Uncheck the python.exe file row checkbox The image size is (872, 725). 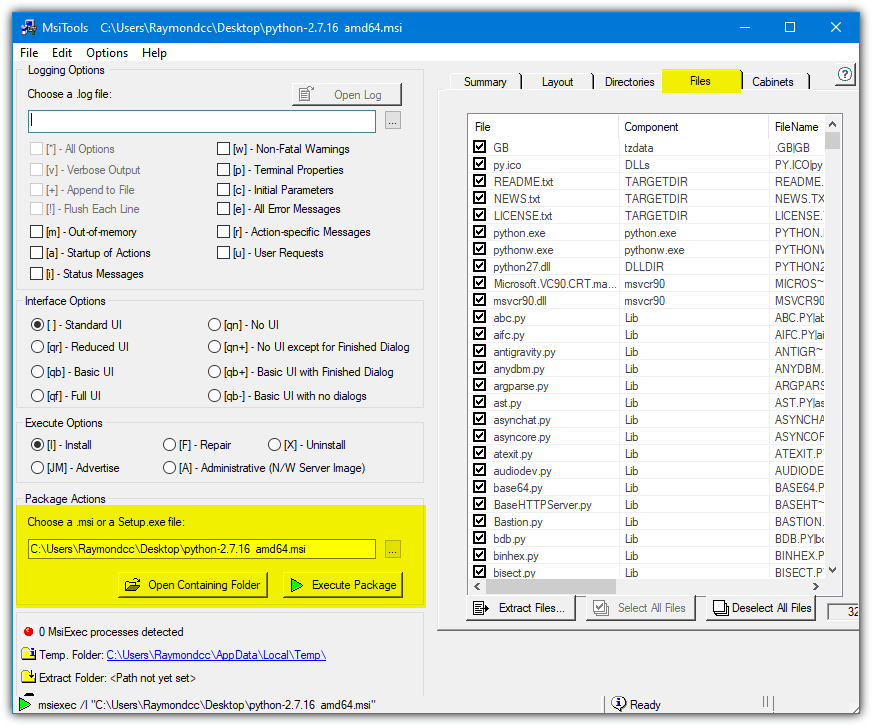pos(479,232)
